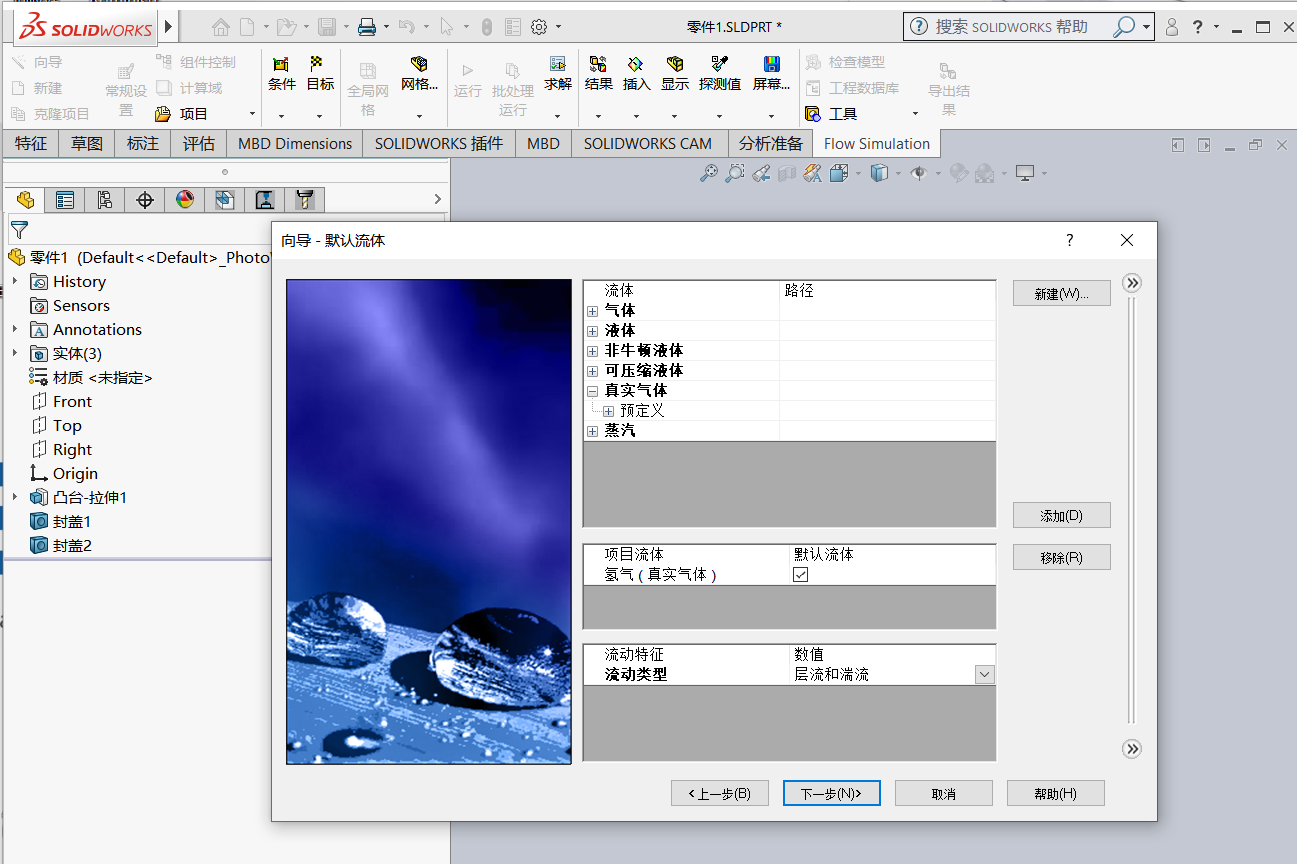Open the 流动类型 dropdown in the wizard
The height and width of the screenshot is (864, 1297).
click(x=984, y=673)
